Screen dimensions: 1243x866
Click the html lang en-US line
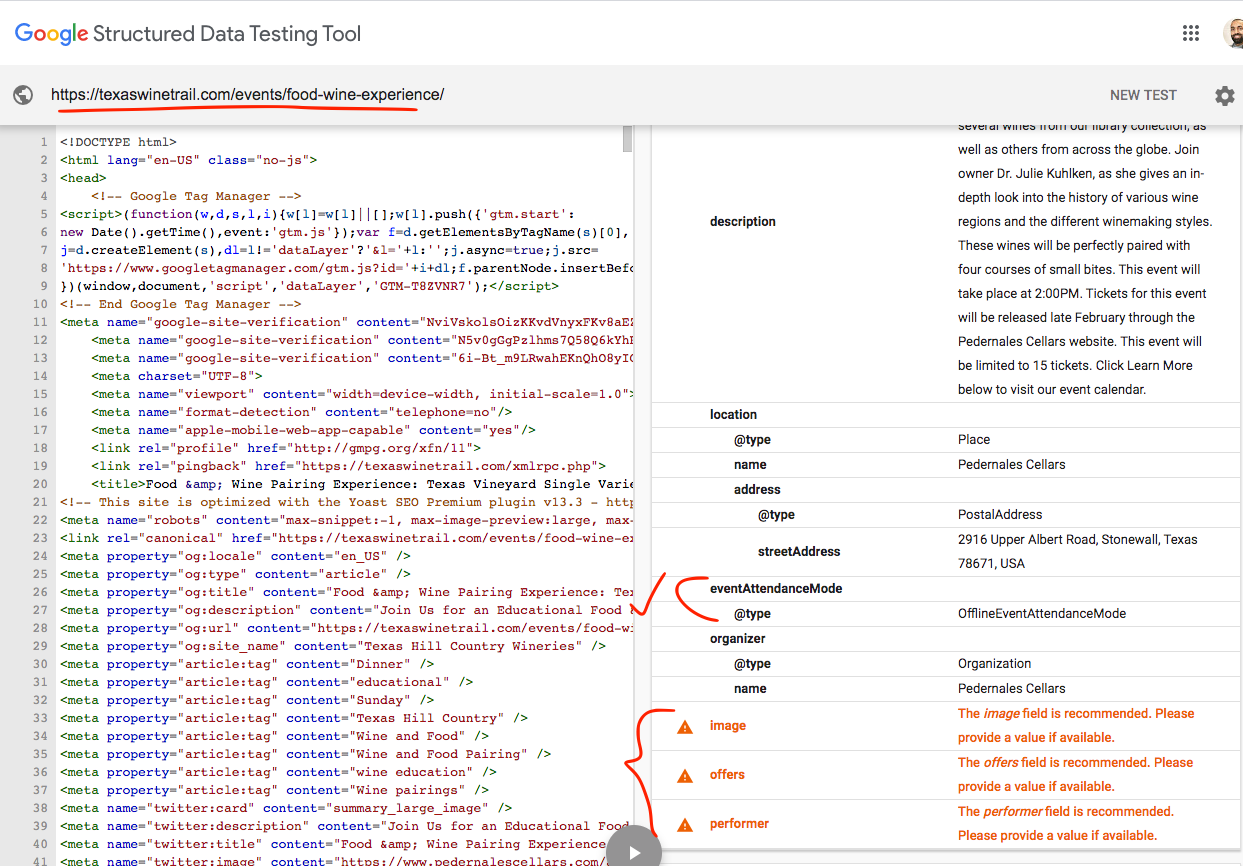[x=189, y=160]
